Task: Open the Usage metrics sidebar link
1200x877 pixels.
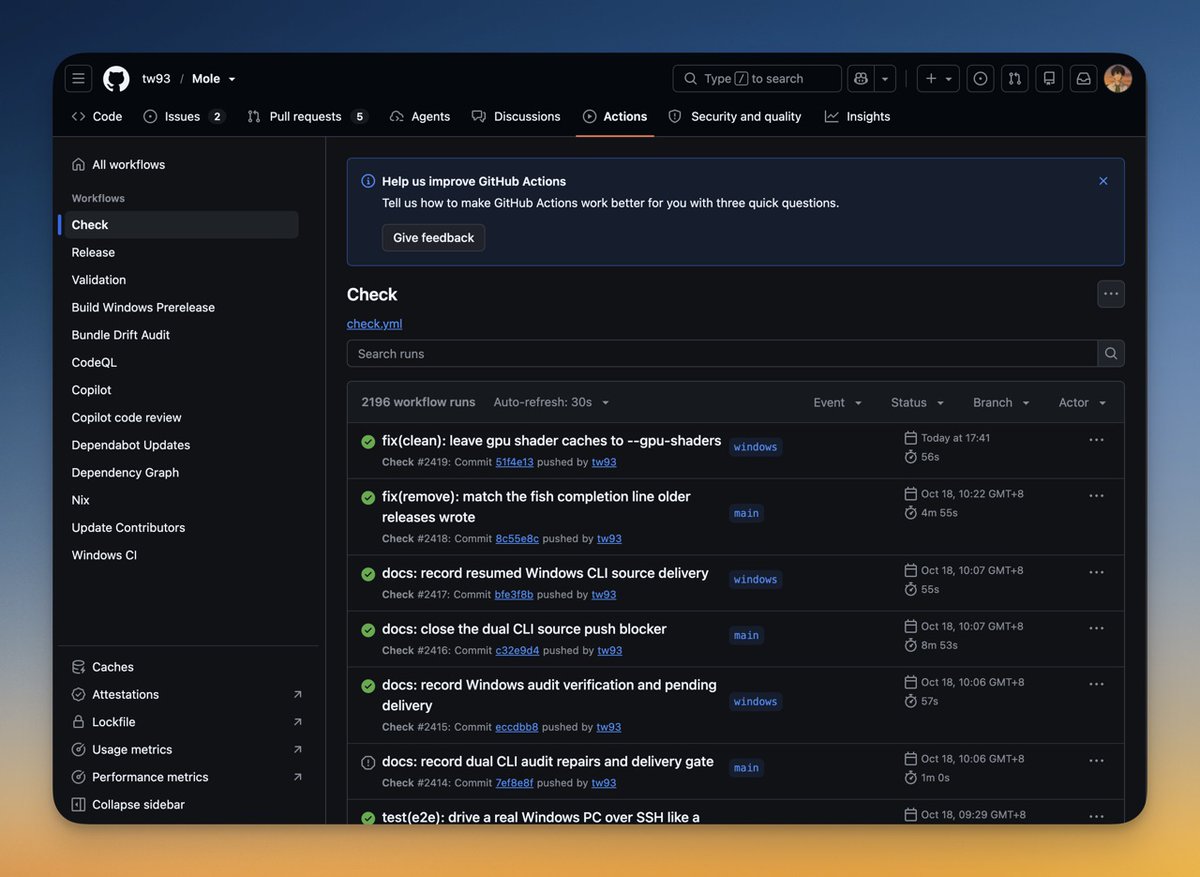Action: point(186,750)
